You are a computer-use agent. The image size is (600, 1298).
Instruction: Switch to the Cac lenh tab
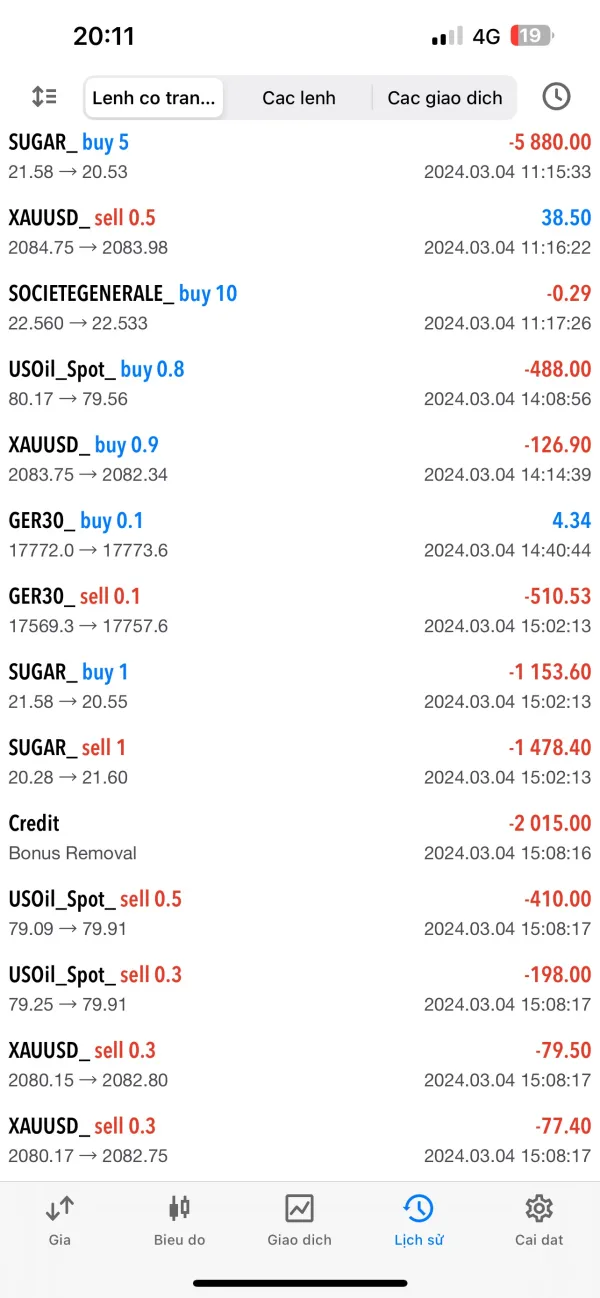click(299, 98)
